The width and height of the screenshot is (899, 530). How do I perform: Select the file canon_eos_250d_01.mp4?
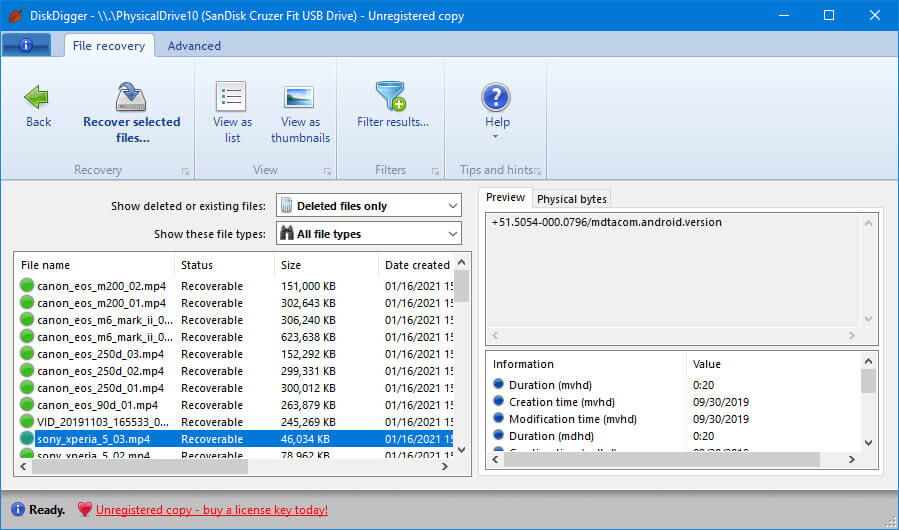coord(100,388)
